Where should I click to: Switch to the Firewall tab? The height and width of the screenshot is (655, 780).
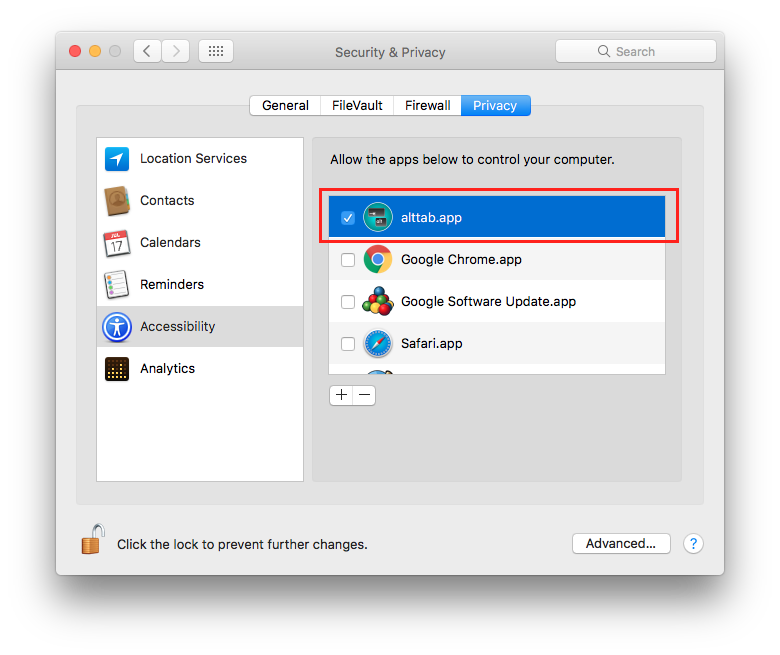[x=427, y=106]
